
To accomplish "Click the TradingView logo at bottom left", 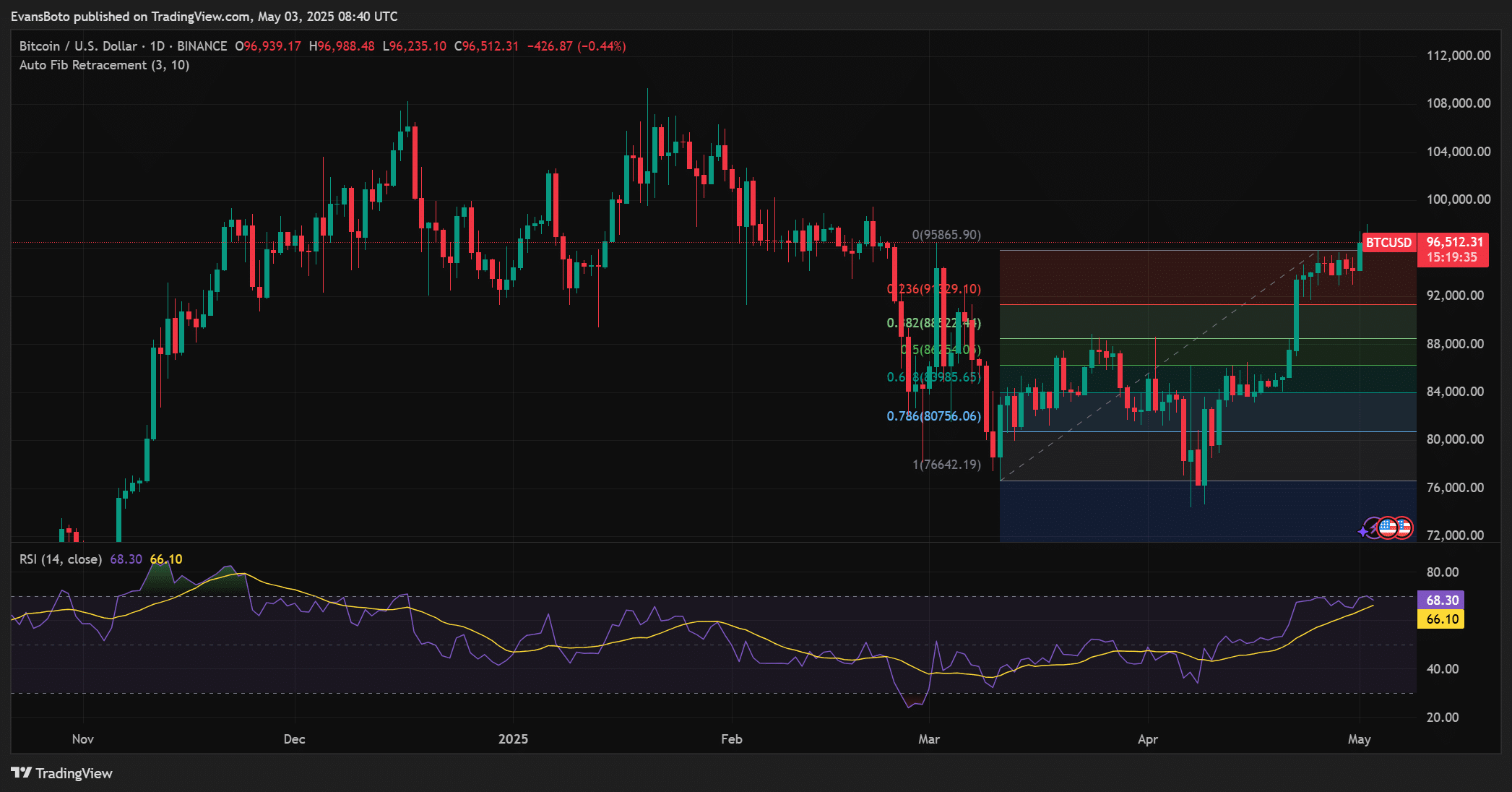I will (62, 773).
